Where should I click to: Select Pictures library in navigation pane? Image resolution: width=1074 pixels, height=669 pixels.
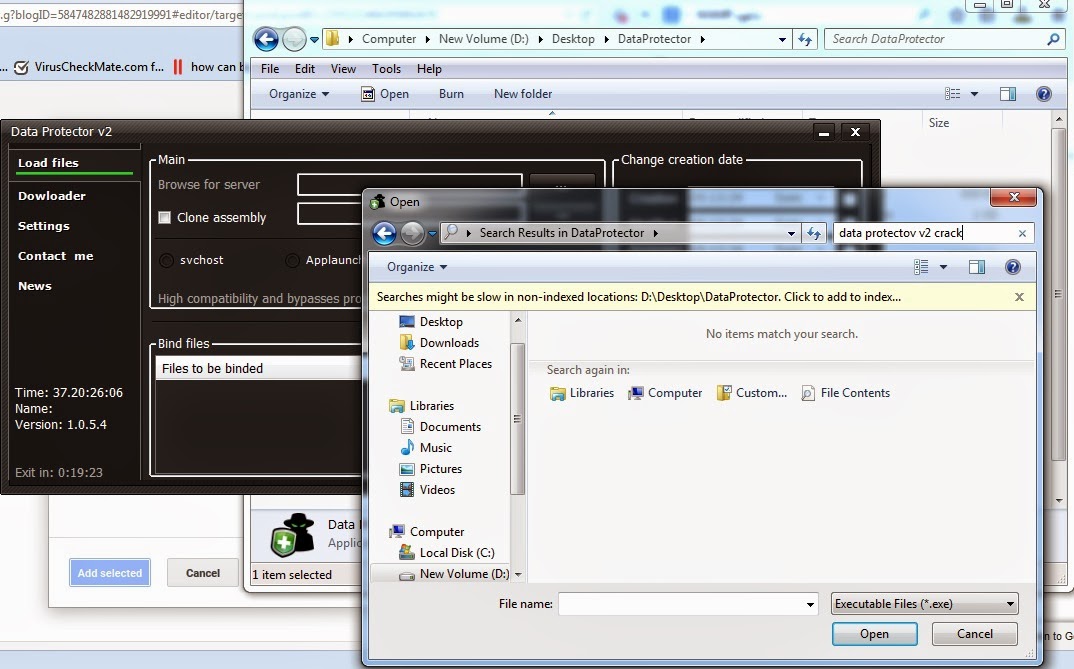click(x=431, y=469)
